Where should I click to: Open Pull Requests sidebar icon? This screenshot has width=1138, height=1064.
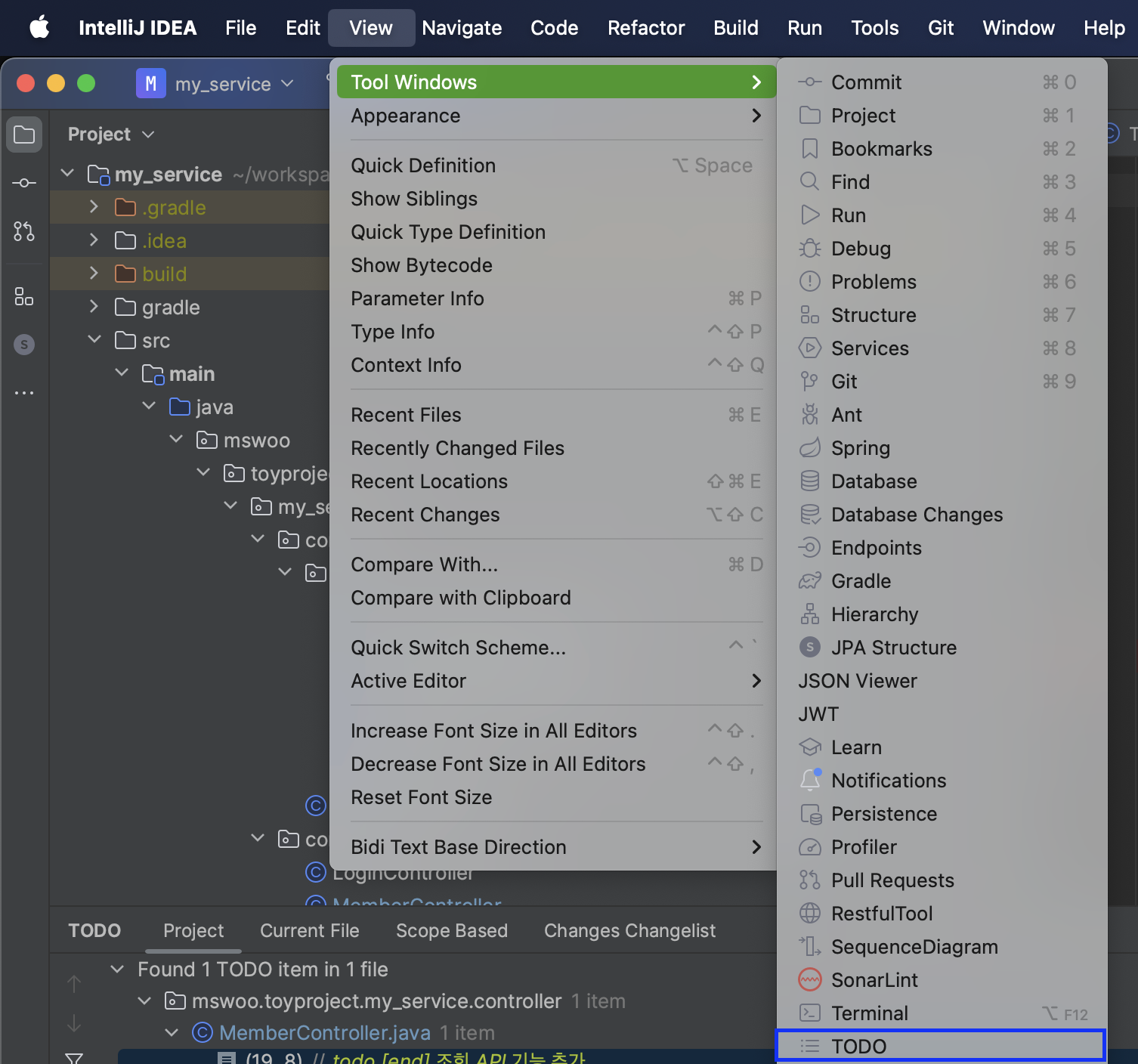[24, 231]
